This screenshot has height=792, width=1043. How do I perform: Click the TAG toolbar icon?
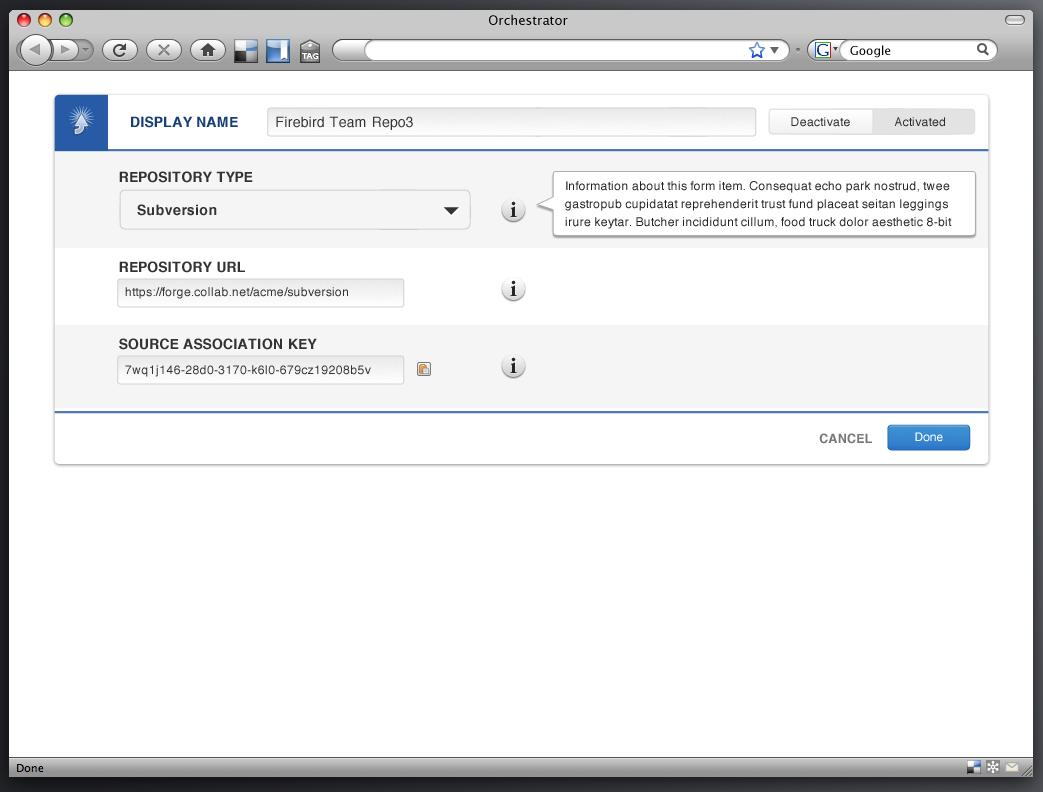point(310,51)
